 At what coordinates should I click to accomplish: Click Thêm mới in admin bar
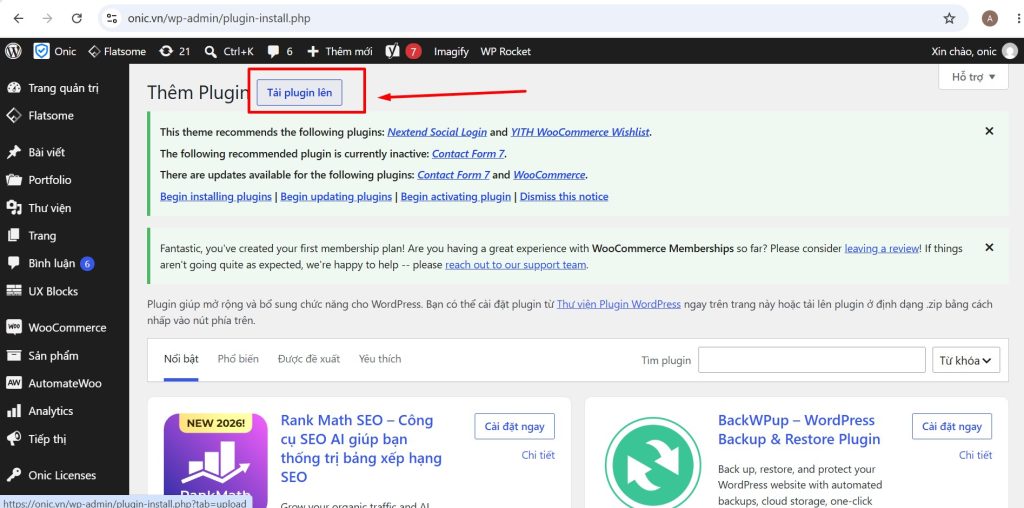coord(340,51)
